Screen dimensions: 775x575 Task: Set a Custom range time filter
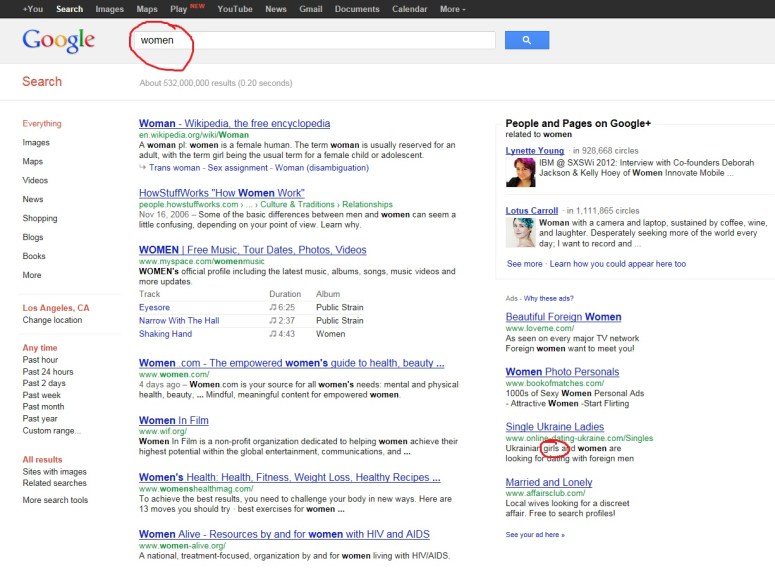(51, 431)
